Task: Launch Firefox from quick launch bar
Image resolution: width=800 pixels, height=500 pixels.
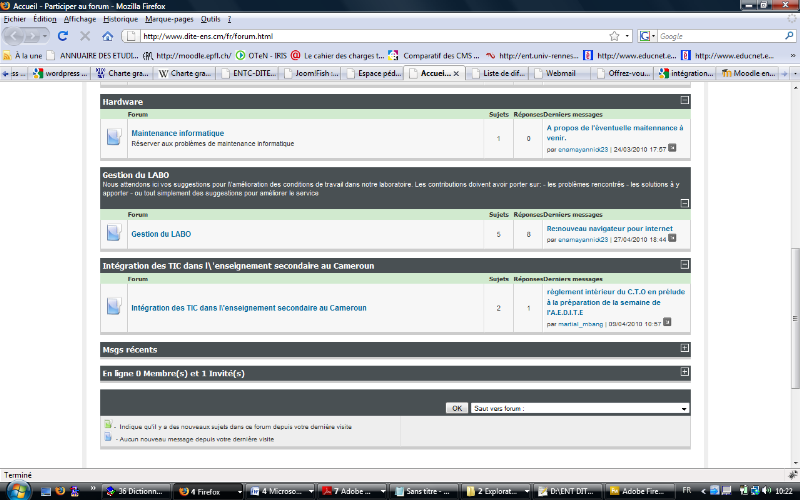Action: click(x=60, y=491)
